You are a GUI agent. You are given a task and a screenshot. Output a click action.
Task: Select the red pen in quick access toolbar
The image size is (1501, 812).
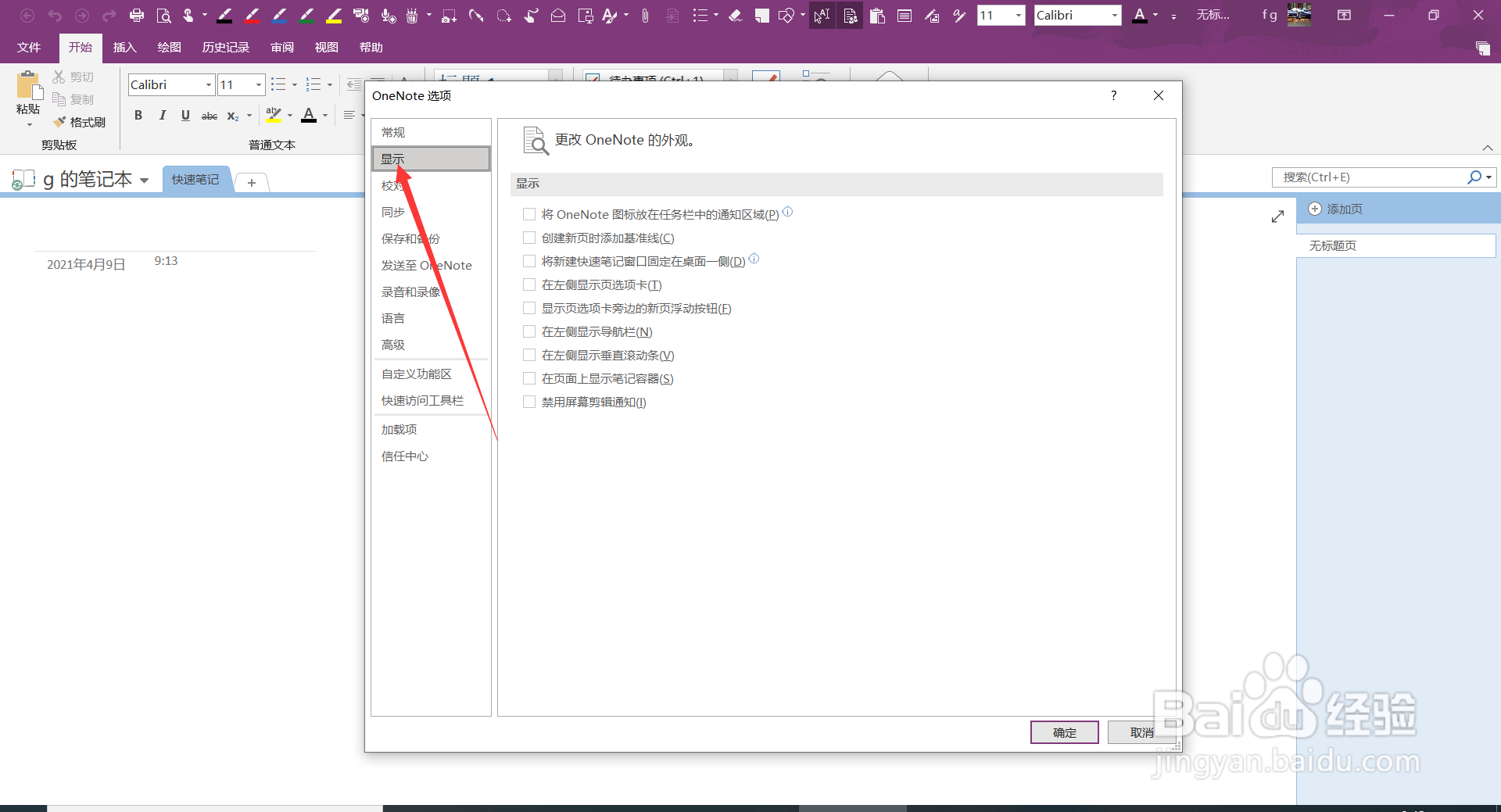pyautogui.click(x=253, y=15)
